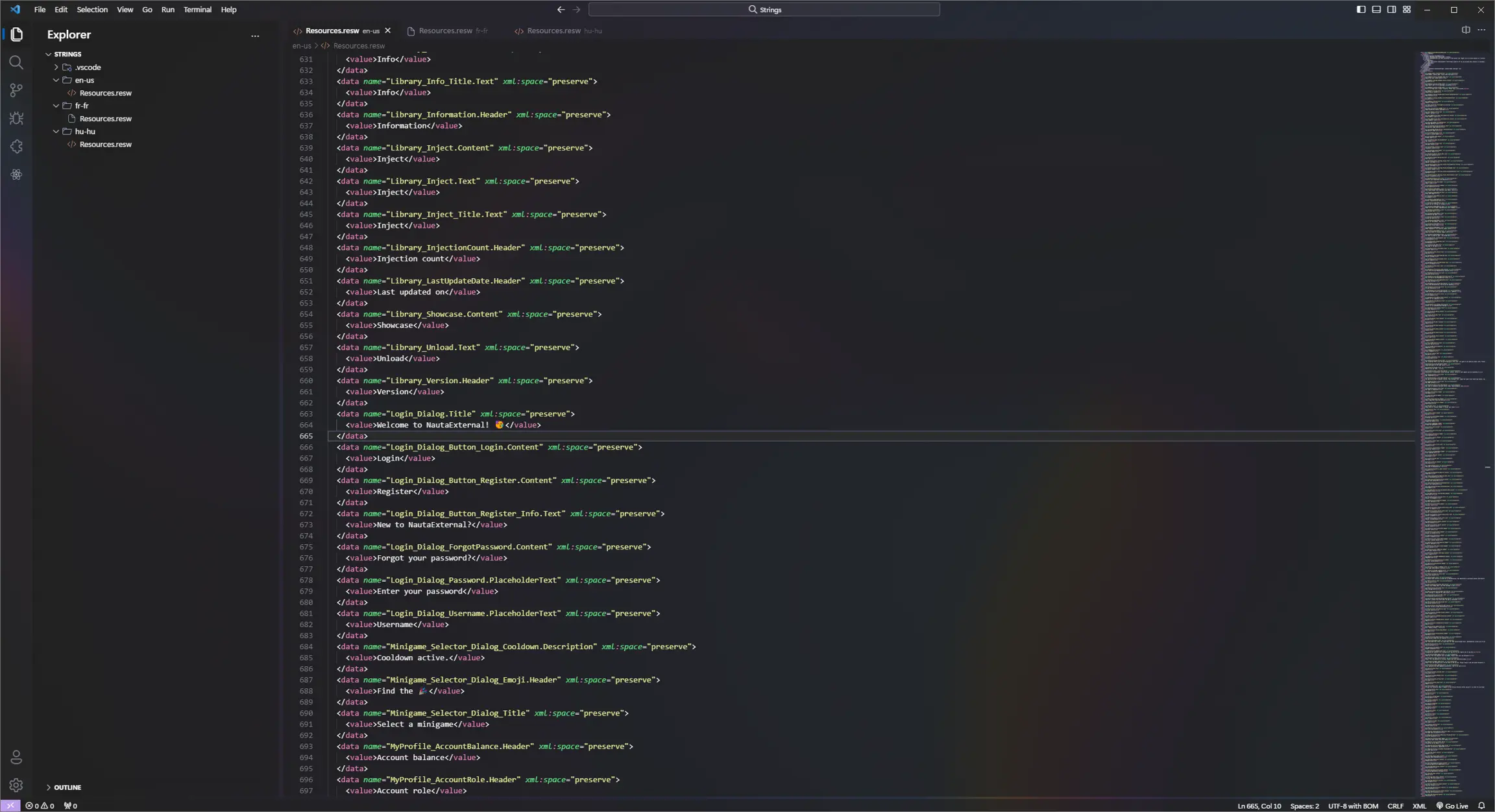Open the Selection menu
The width and height of the screenshot is (1495, 812).
pos(92,10)
